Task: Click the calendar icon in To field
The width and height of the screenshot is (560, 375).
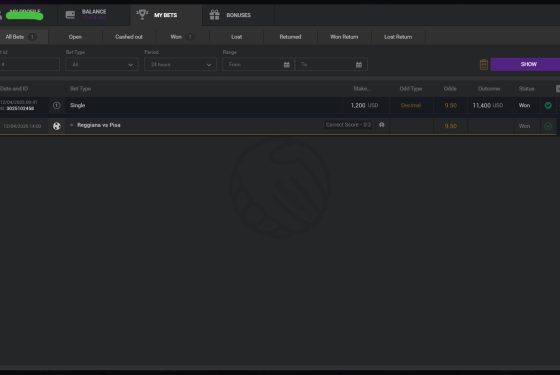Action: [359, 65]
